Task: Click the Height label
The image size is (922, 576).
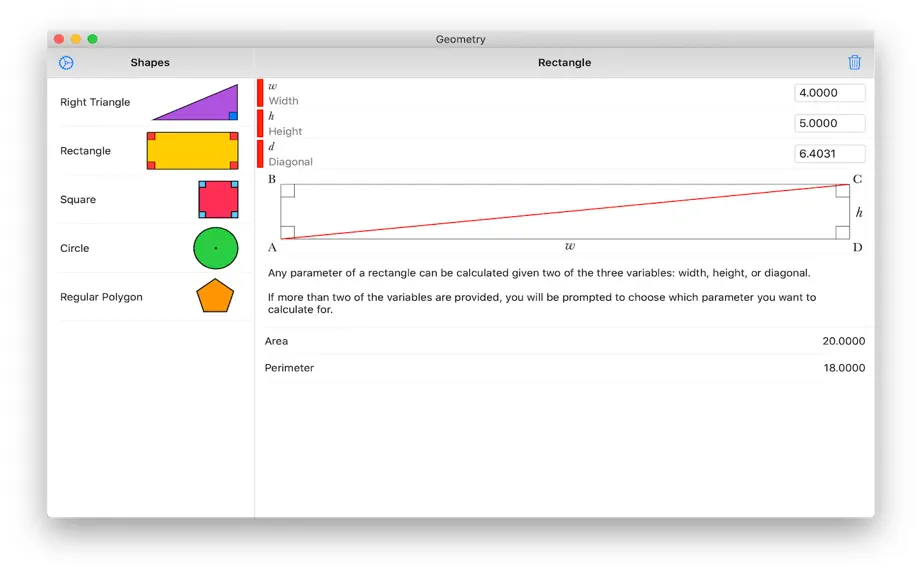Action: (285, 132)
